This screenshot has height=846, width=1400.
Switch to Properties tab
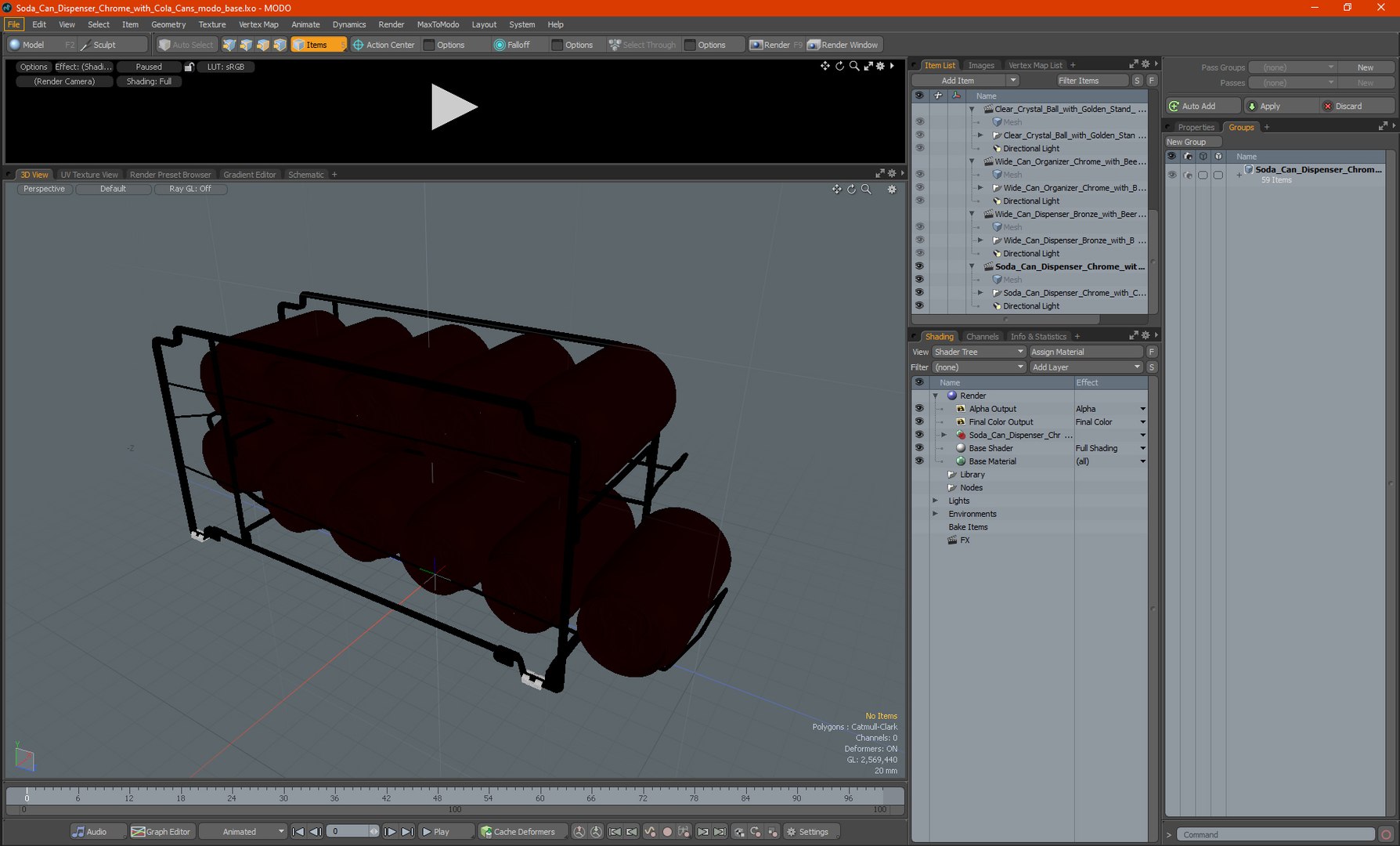[x=1196, y=127]
